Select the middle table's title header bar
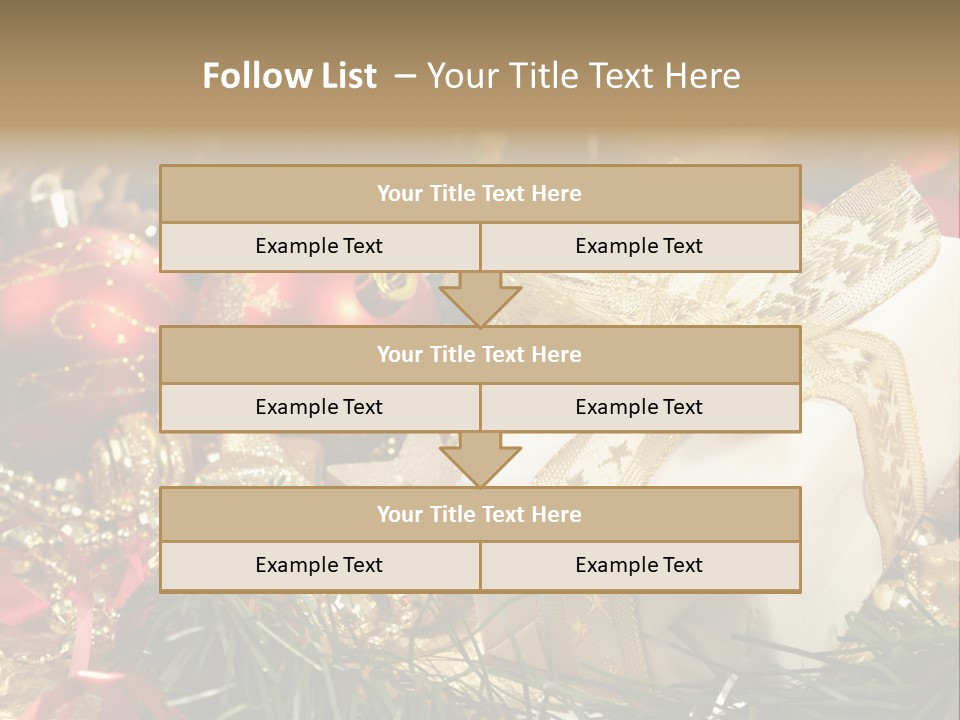The image size is (960, 720). [x=480, y=354]
